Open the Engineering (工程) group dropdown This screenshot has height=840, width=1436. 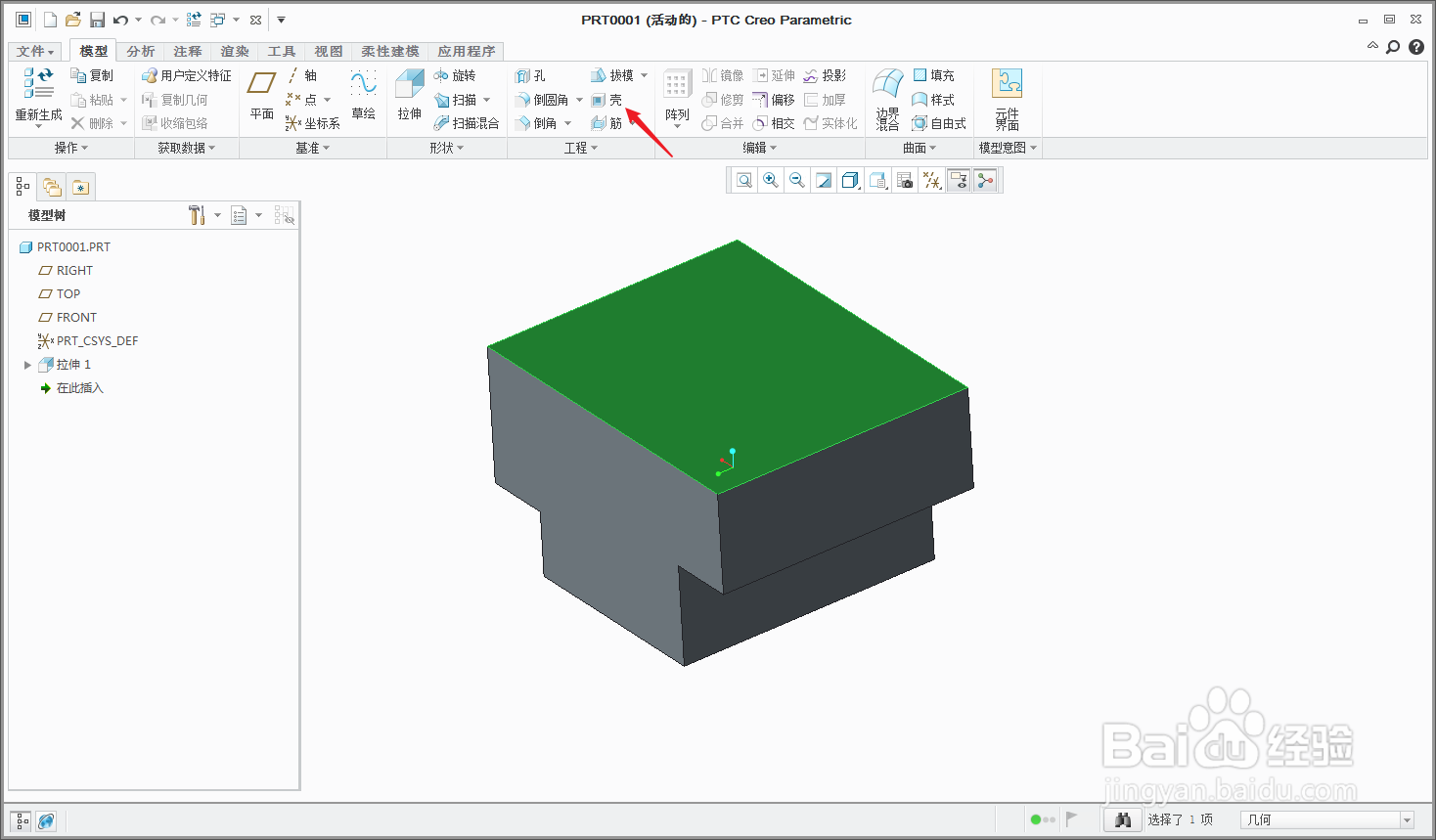(581, 148)
